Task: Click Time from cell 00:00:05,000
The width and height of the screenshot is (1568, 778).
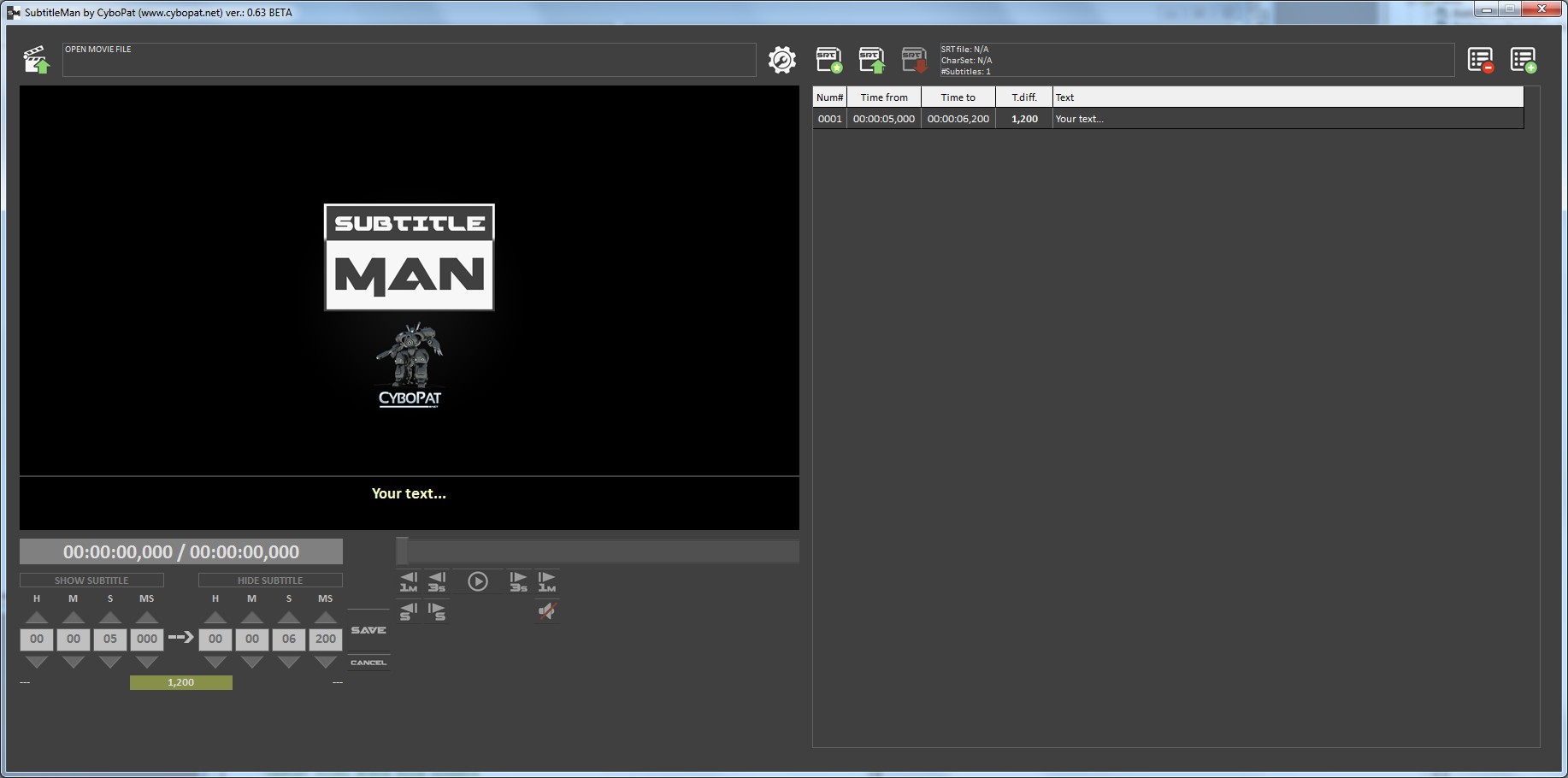Action: point(884,119)
